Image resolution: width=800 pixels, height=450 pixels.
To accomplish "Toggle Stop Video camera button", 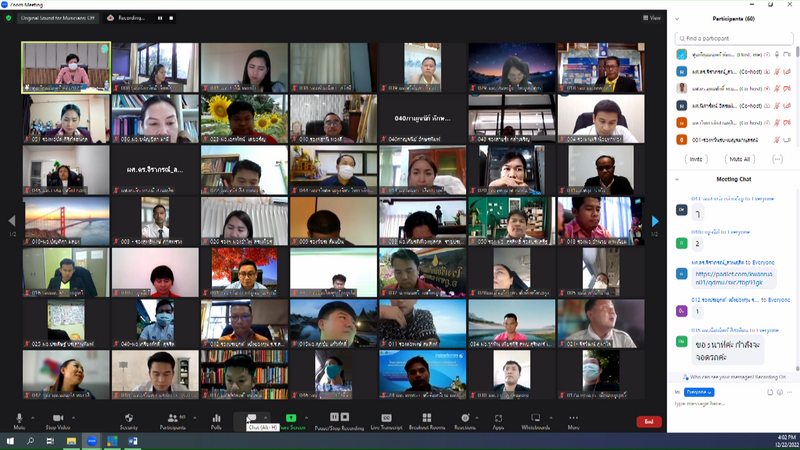I will [58, 418].
